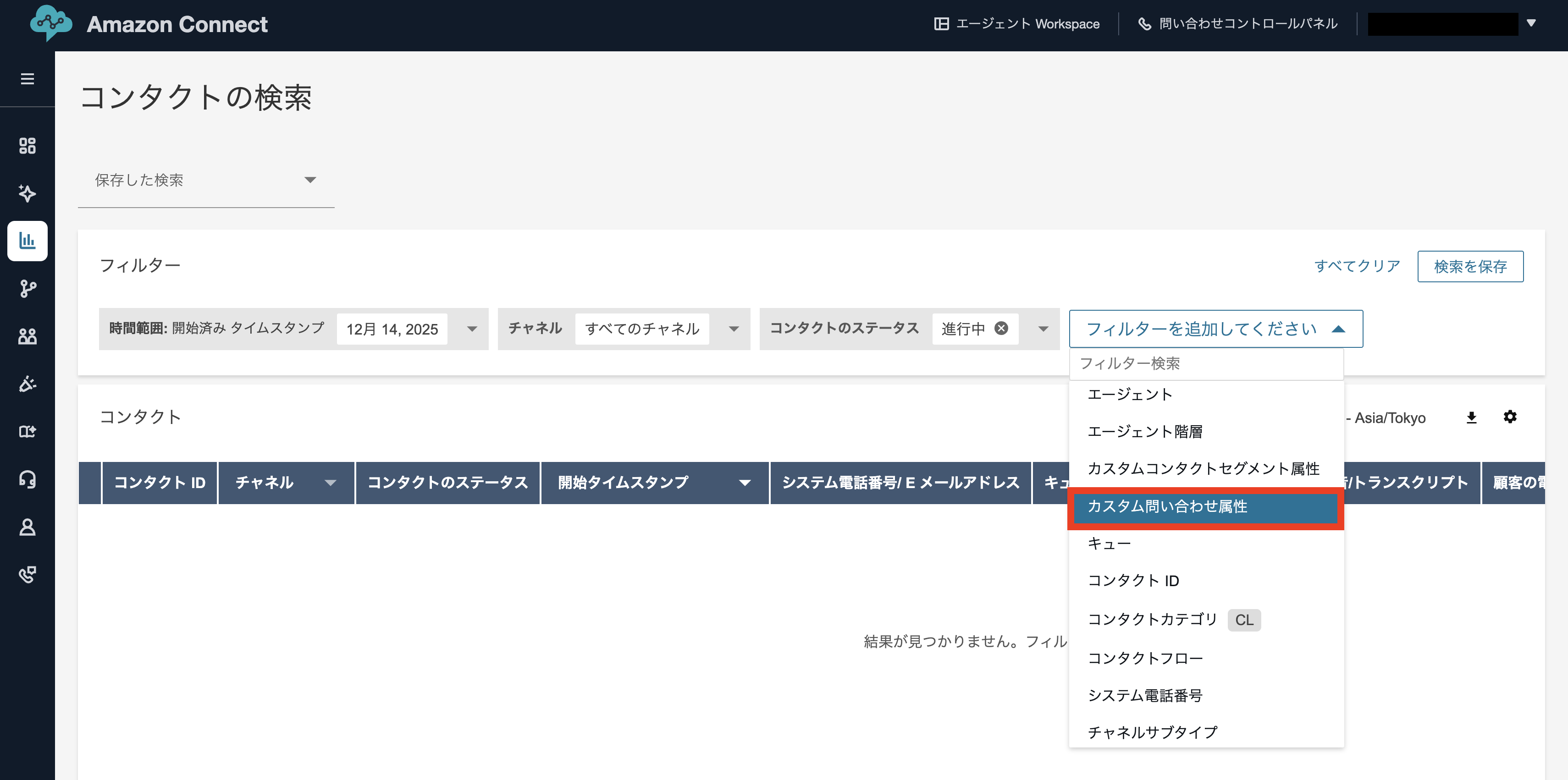Open table settings gear icon
The image size is (1568, 780).
tap(1510, 417)
